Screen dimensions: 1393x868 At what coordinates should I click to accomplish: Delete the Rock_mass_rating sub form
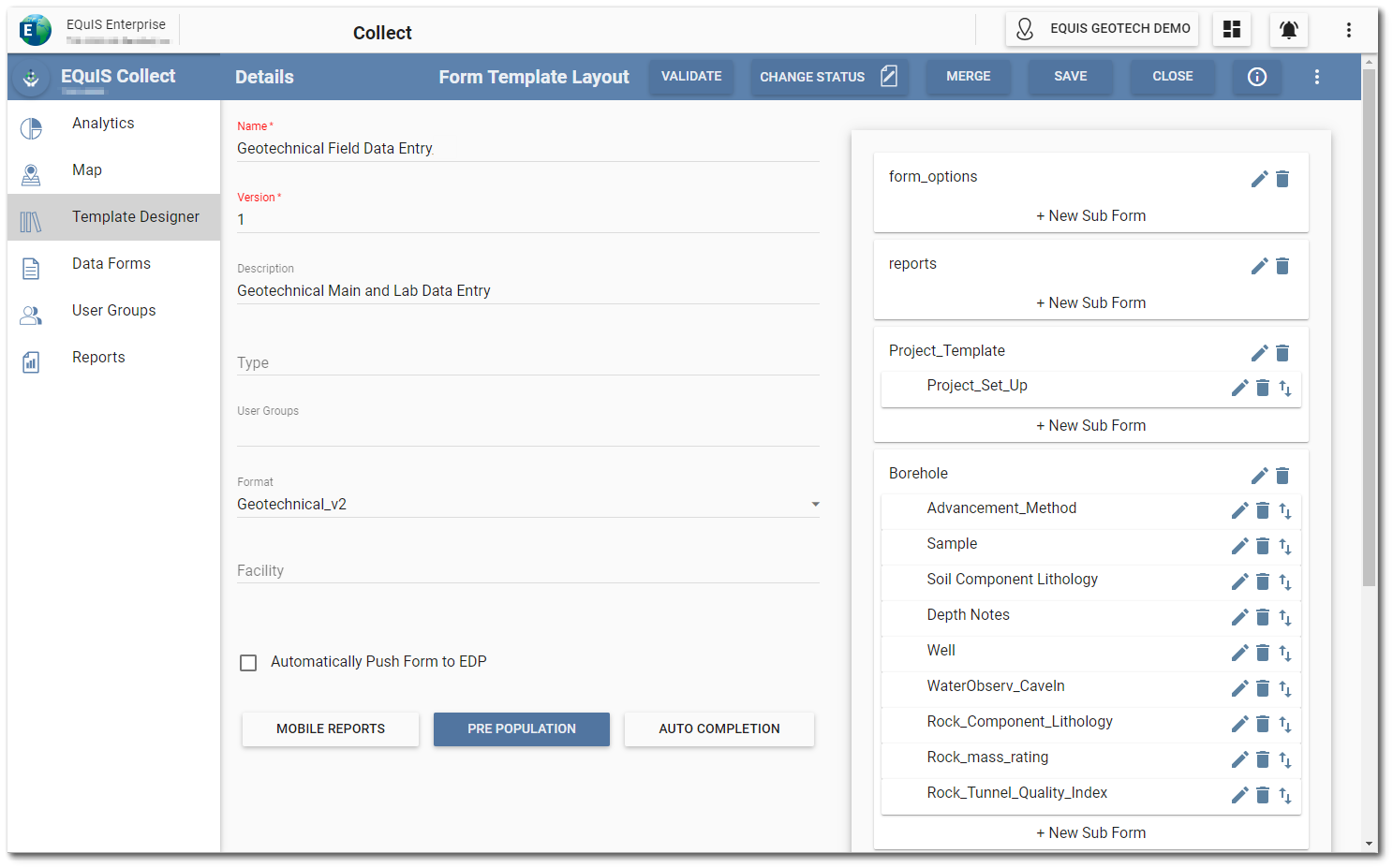pos(1262,759)
